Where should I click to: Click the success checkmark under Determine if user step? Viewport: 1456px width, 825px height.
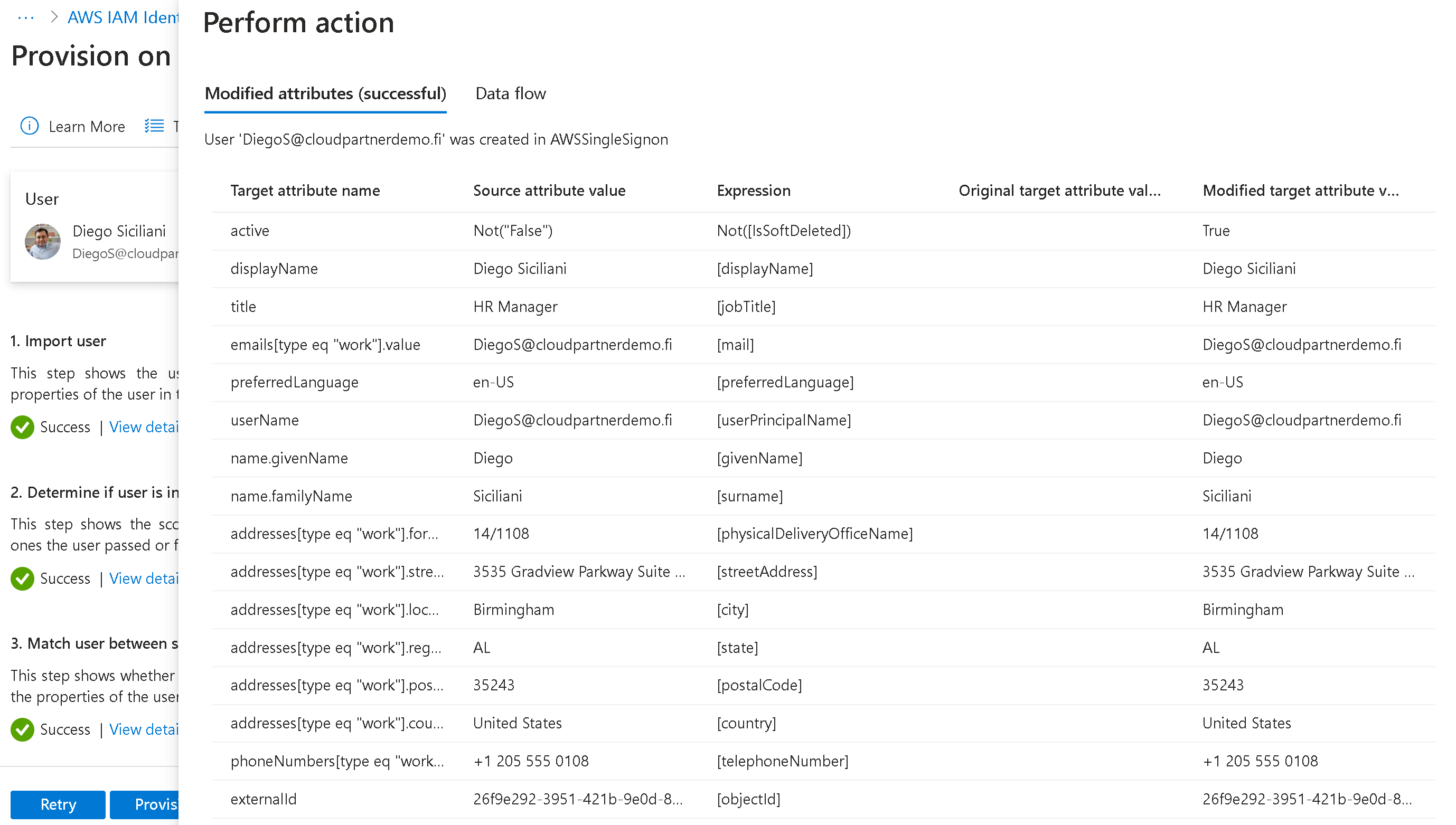pyautogui.click(x=22, y=579)
